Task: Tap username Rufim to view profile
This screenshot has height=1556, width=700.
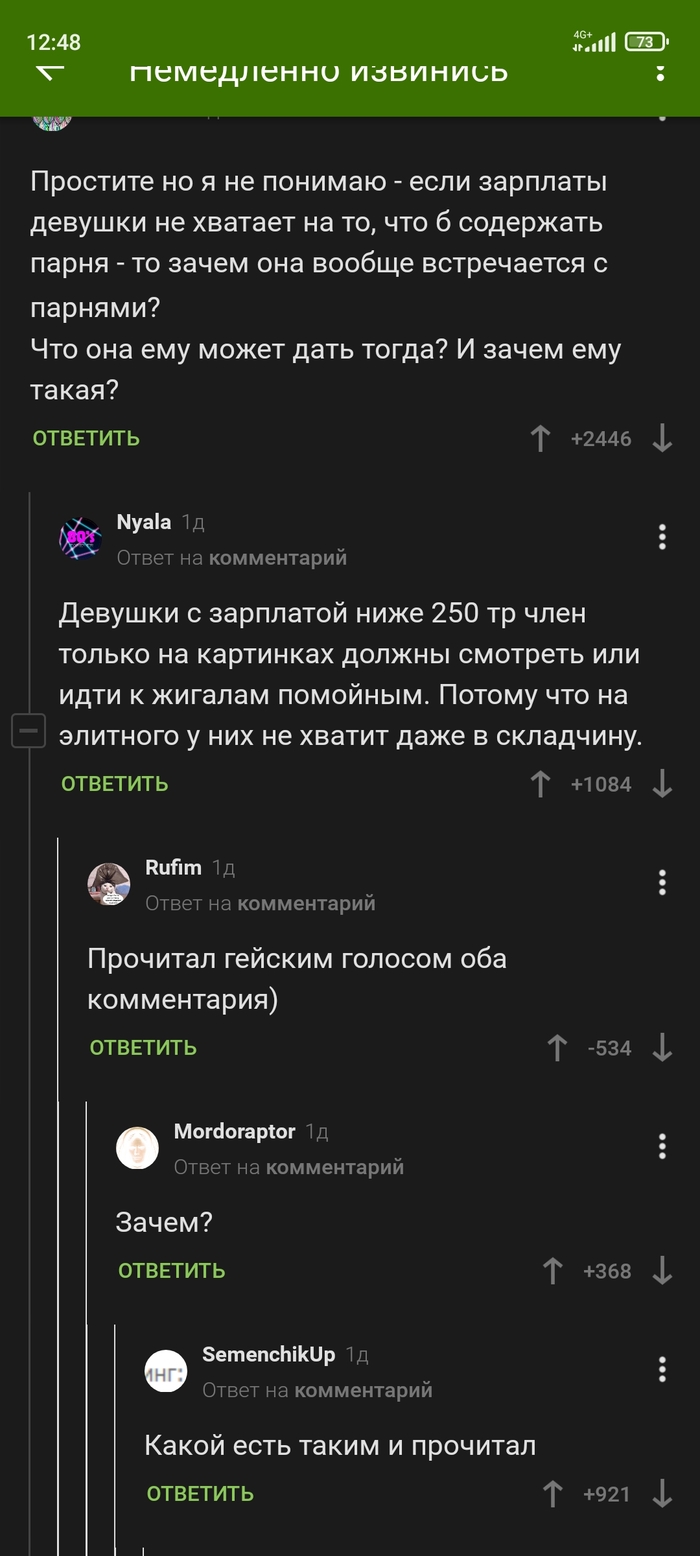Action: [175, 866]
